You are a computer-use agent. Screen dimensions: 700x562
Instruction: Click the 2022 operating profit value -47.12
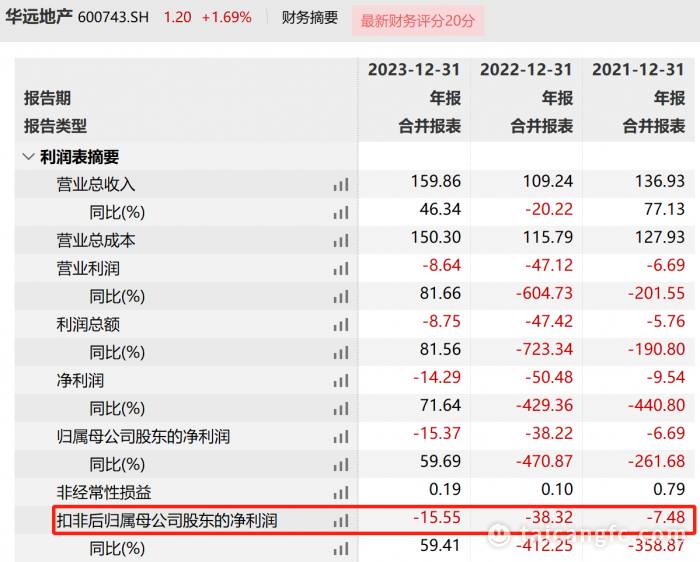[549, 265]
